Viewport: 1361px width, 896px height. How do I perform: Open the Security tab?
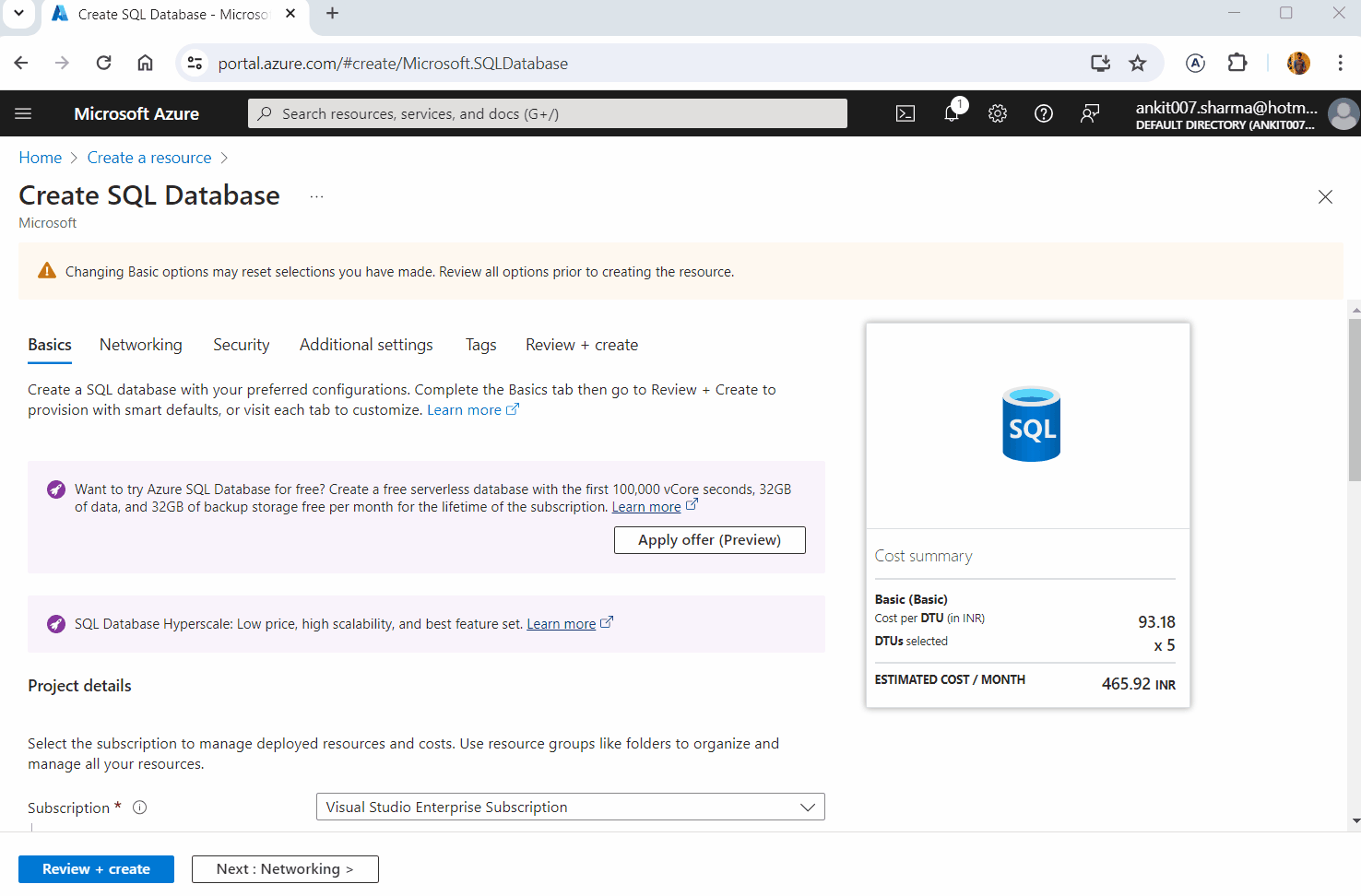[242, 345]
